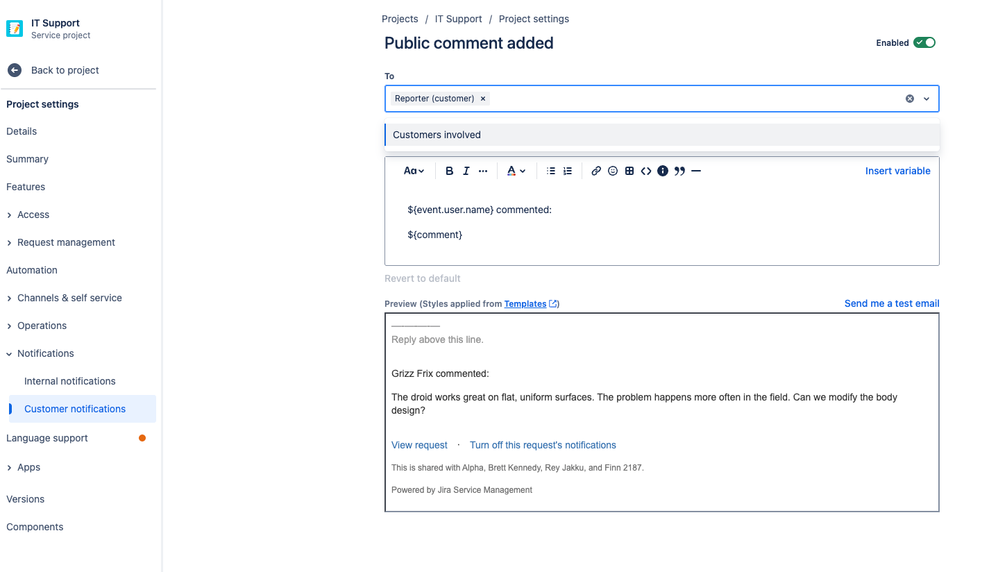Open the Details settings page
The image size is (998, 572).
click(22, 132)
